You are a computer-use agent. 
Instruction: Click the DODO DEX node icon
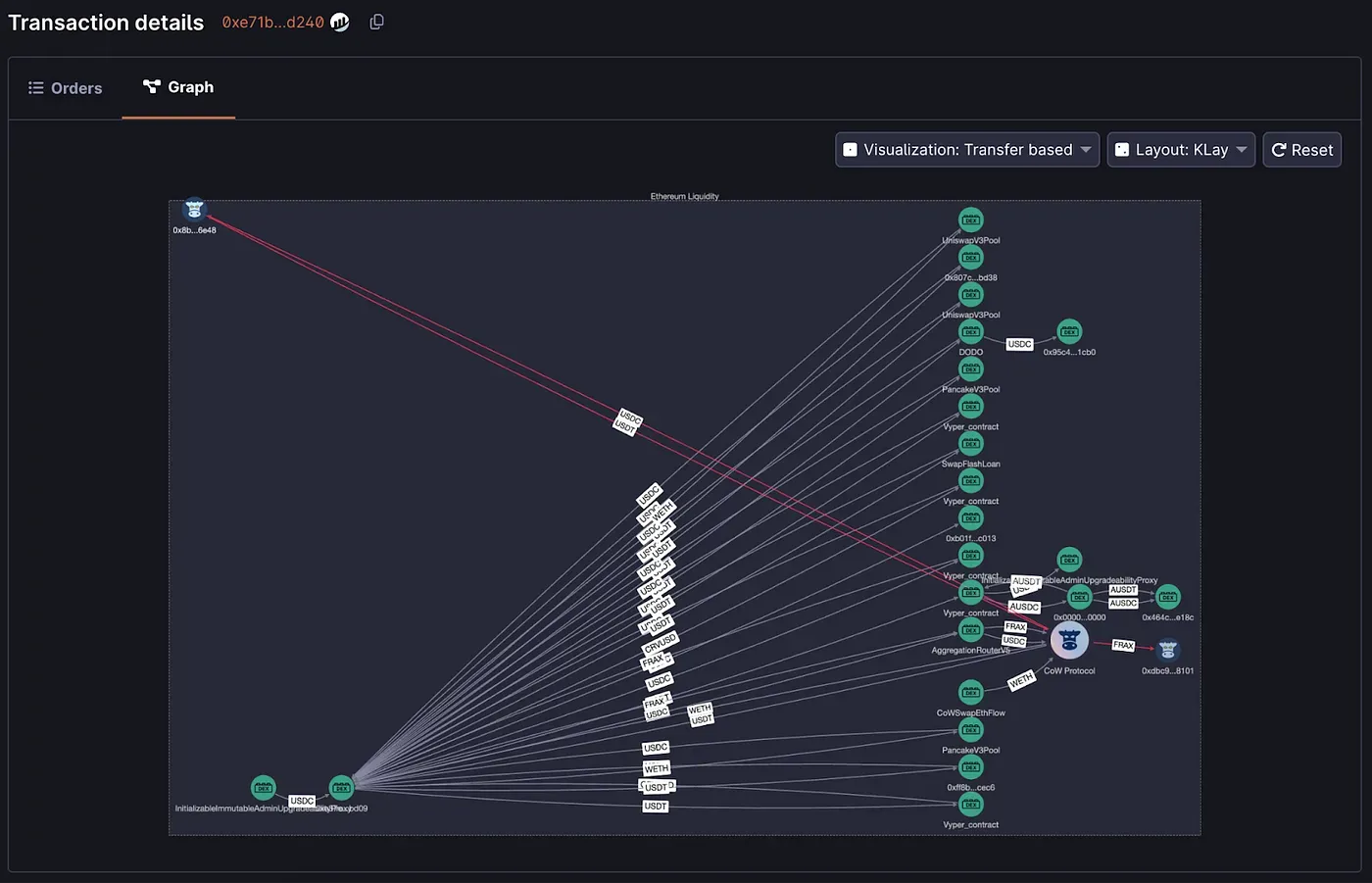(970, 332)
